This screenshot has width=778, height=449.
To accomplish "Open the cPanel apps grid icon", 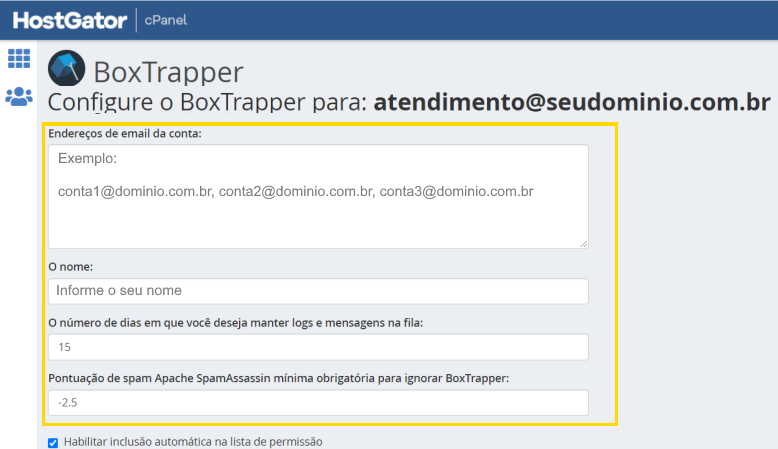I will coord(19,59).
